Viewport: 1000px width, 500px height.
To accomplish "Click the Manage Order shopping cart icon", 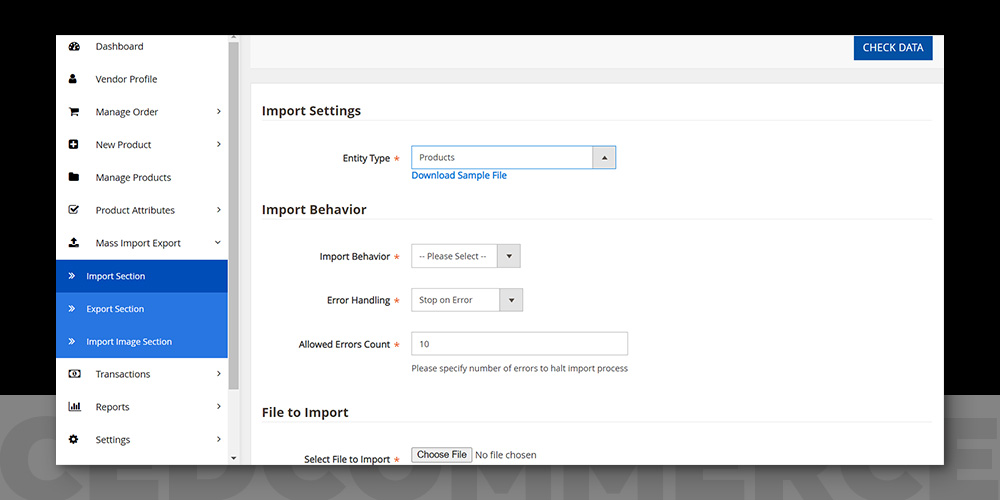I will [73, 112].
